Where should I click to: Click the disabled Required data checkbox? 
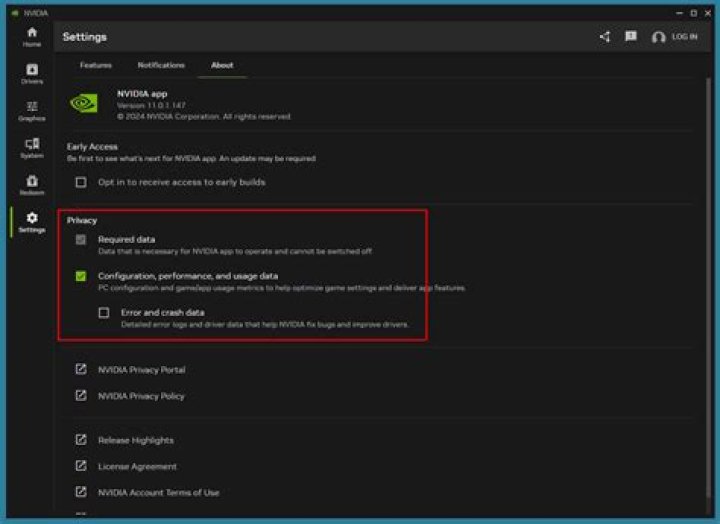(x=81, y=240)
